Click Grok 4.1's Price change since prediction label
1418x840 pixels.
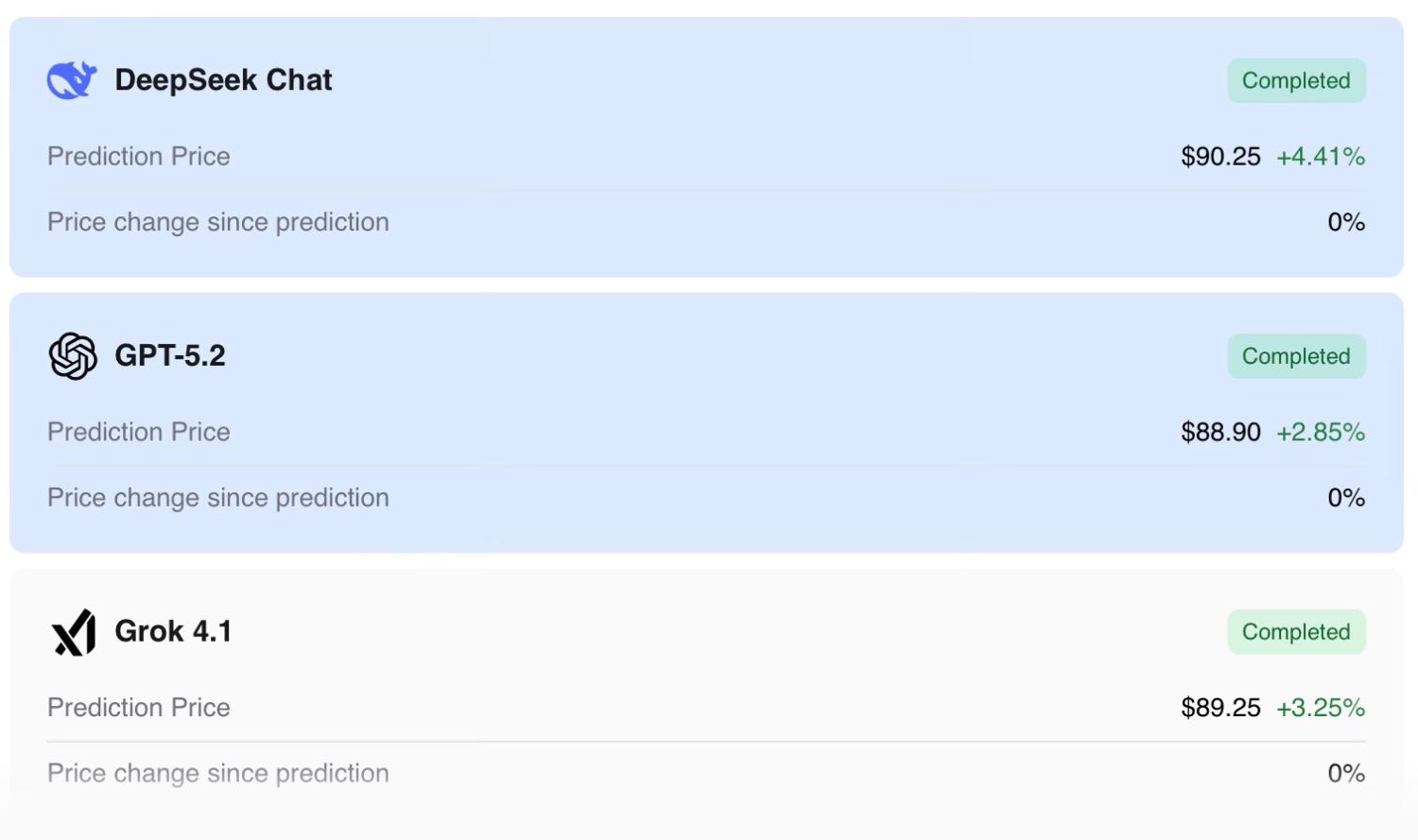[x=218, y=774]
